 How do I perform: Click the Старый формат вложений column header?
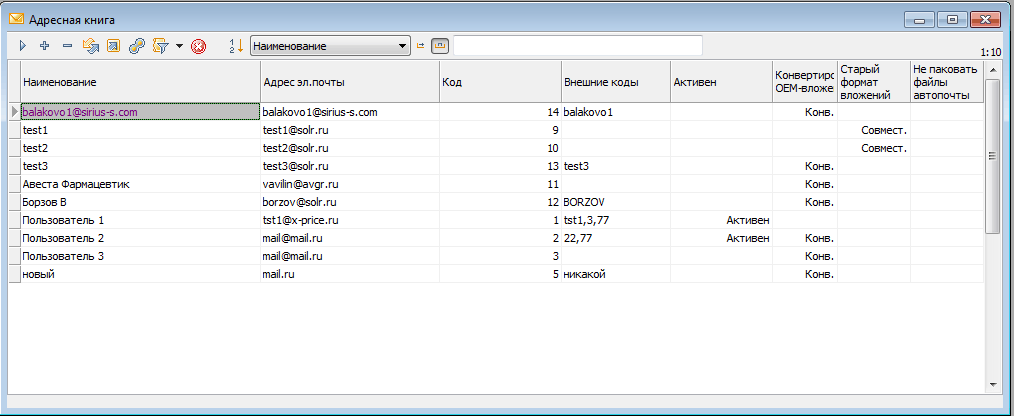point(874,82)
